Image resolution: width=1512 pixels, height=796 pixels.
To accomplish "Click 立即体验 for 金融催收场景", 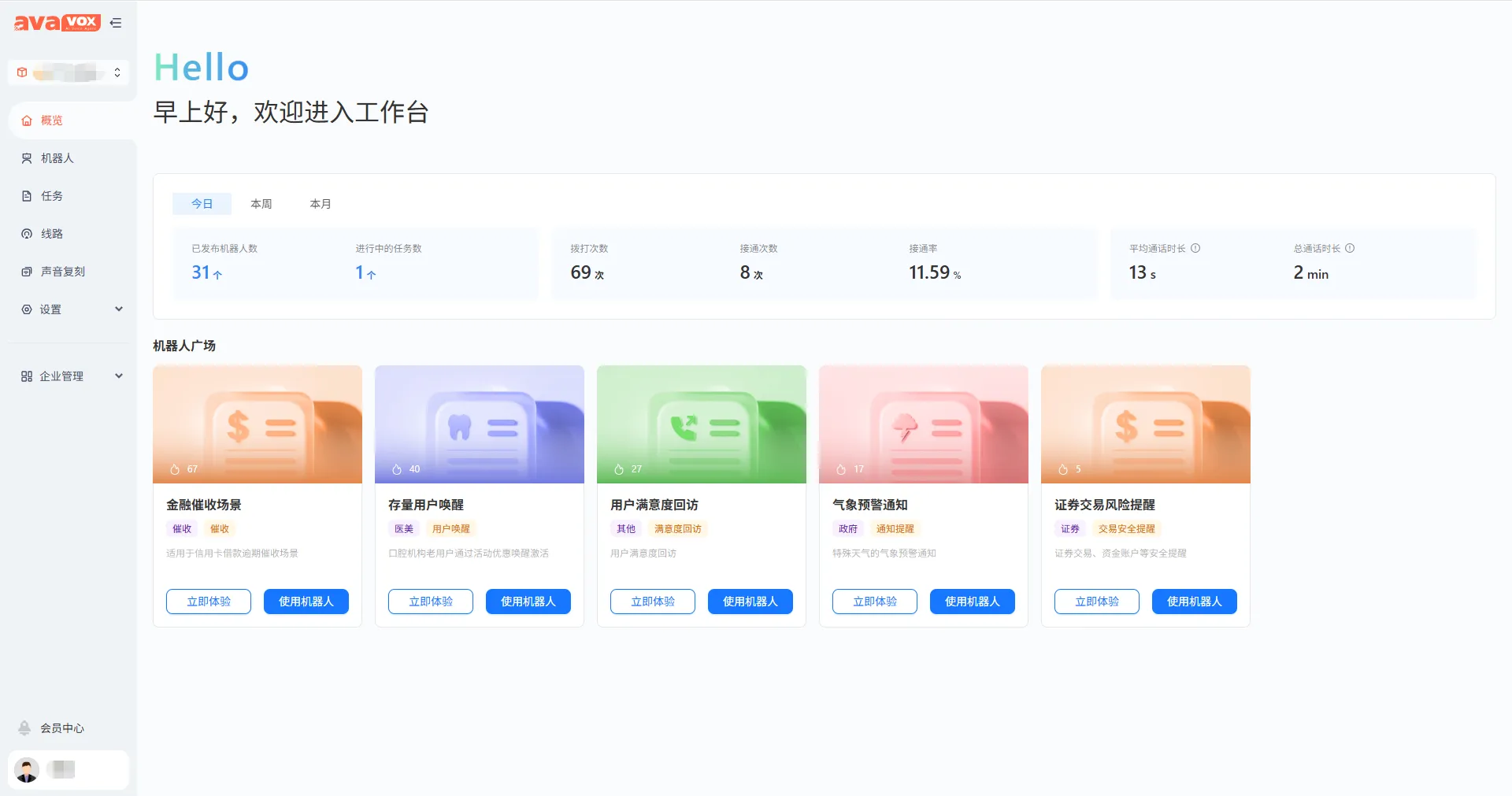I will (209, 602).
